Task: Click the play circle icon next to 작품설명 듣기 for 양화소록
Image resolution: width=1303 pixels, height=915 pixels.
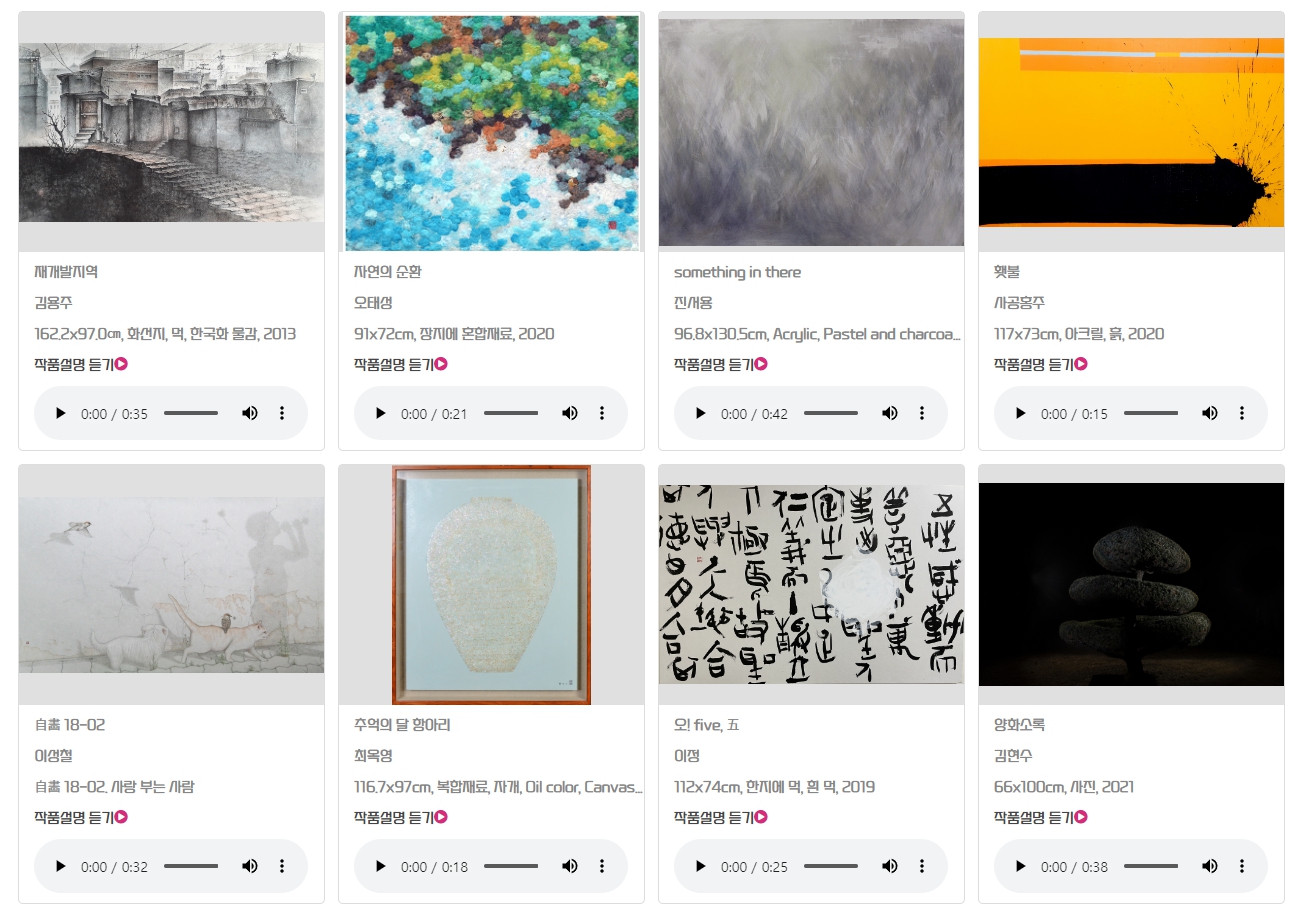Action: (x=1081, y=817)
